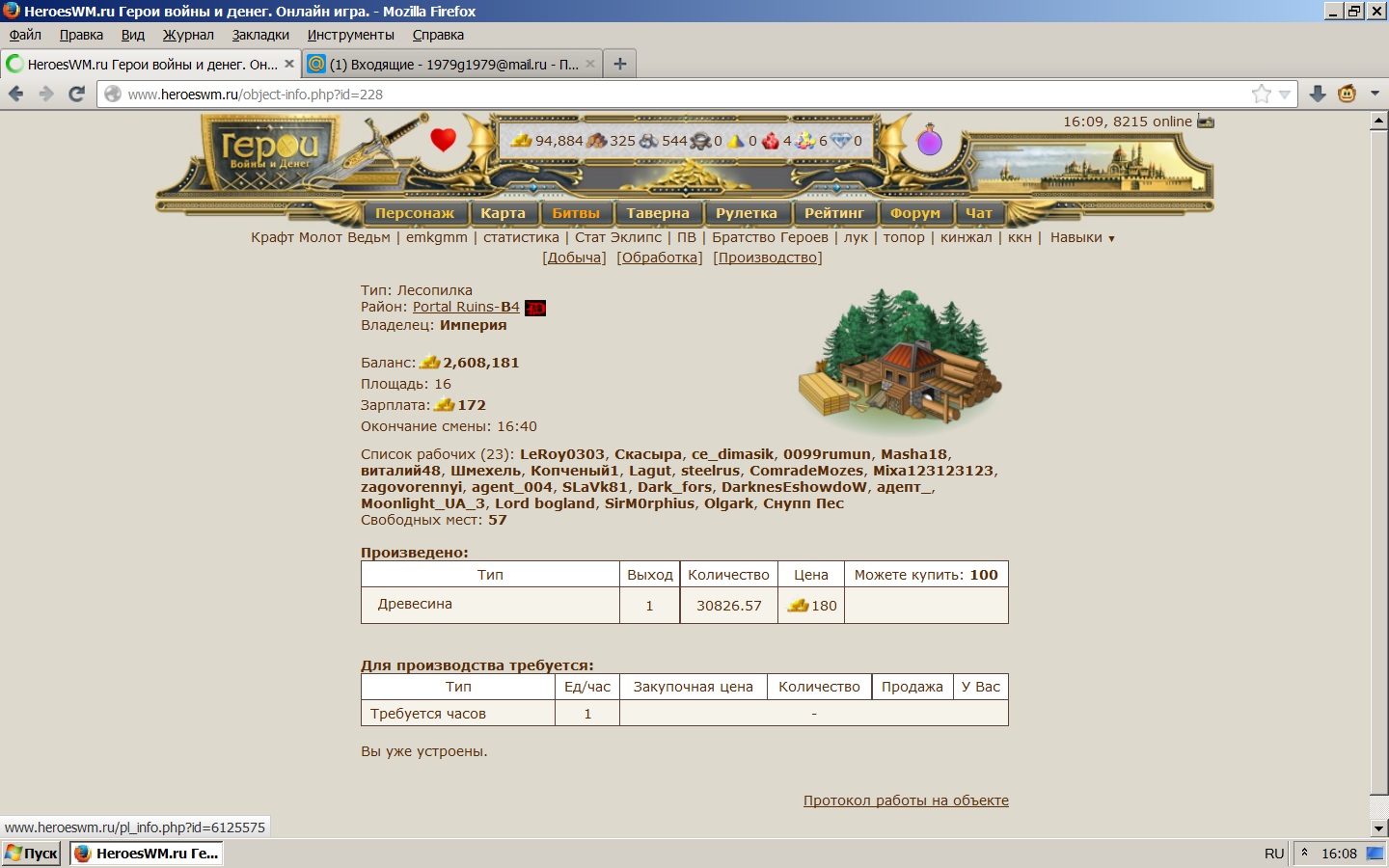
Task: Select the HeroesWM.ru browser tab
Action: 151,65
